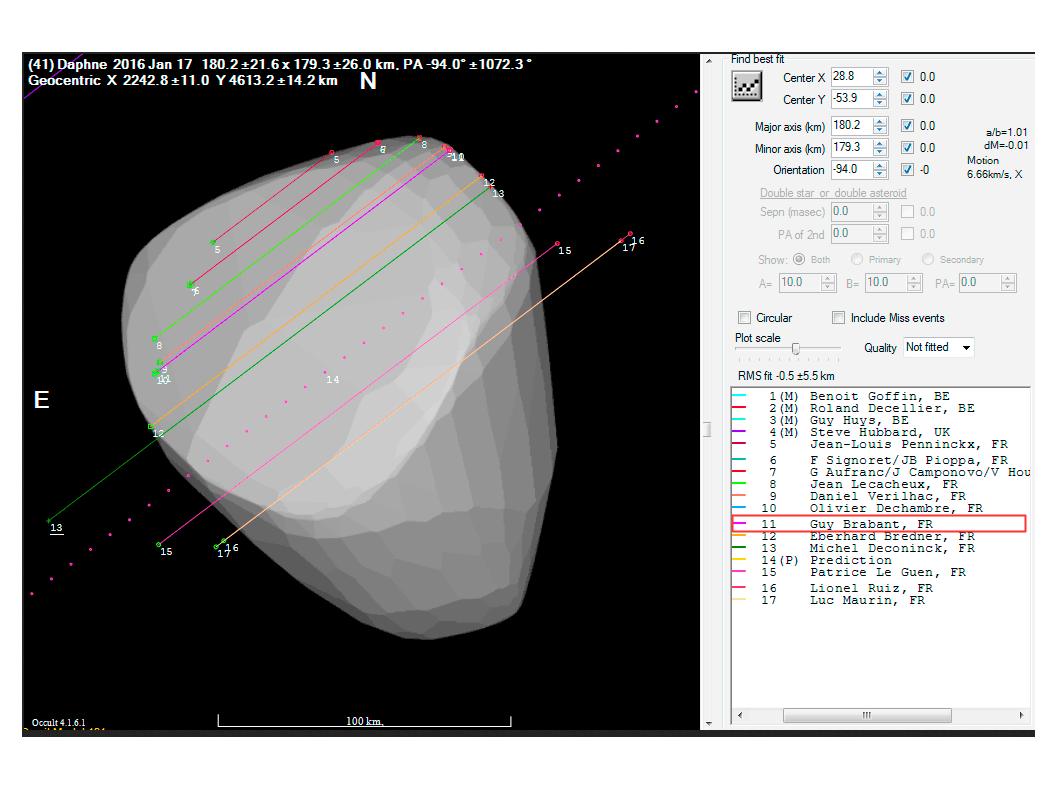Select the Secondary radio button
The height and width of the screenshot is (794, 1058).
click(928, 260)
